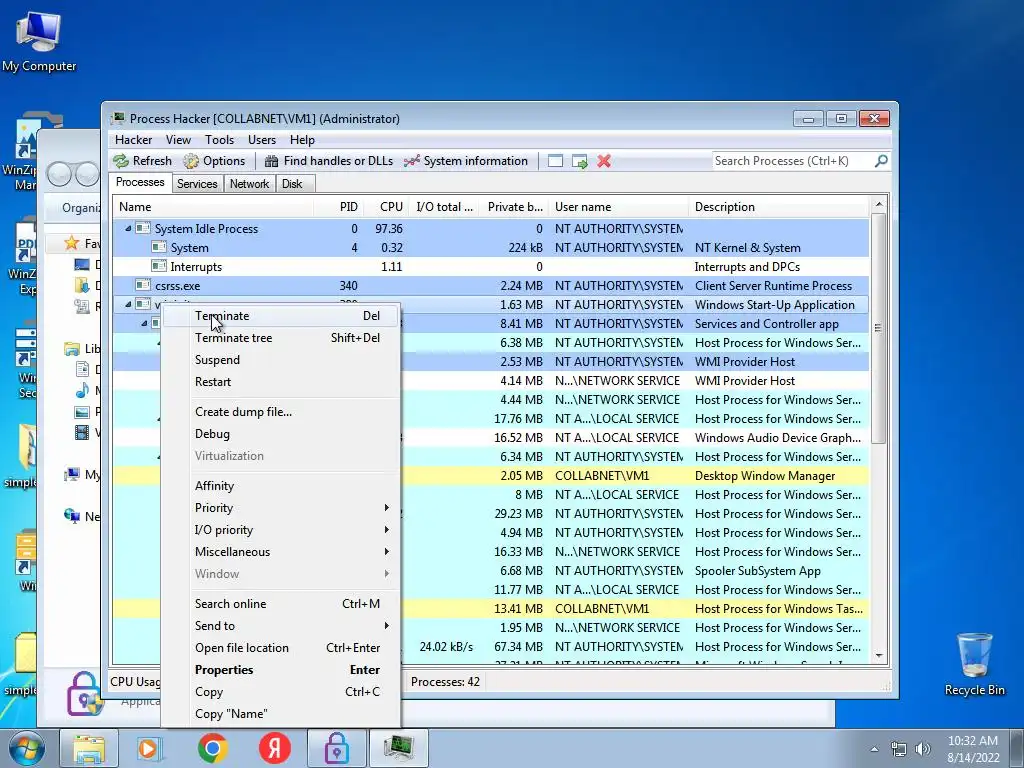
Task: Sort by the PID column header
Action: pos(340,207)
